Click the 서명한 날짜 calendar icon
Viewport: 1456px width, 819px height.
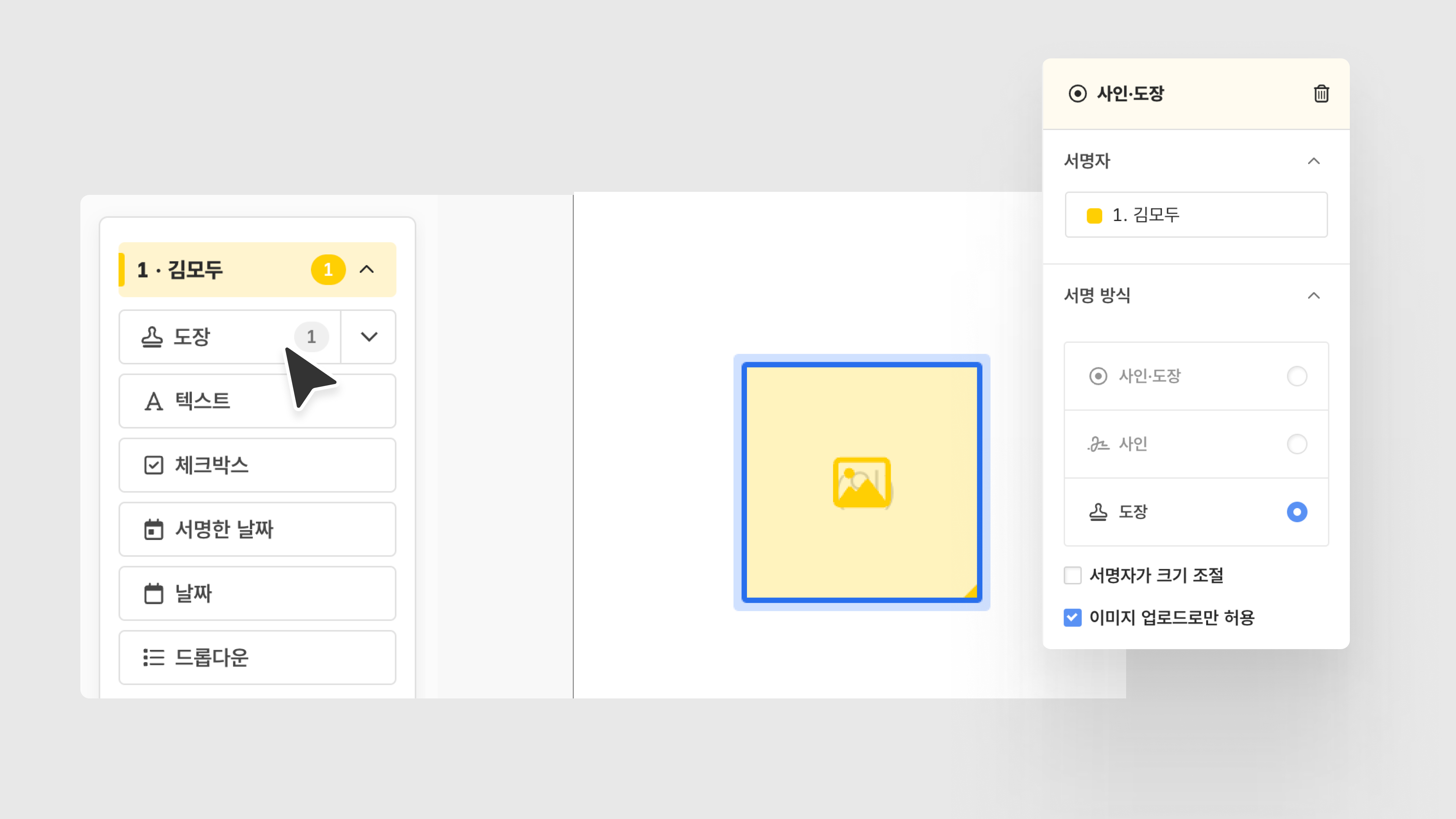153,530
